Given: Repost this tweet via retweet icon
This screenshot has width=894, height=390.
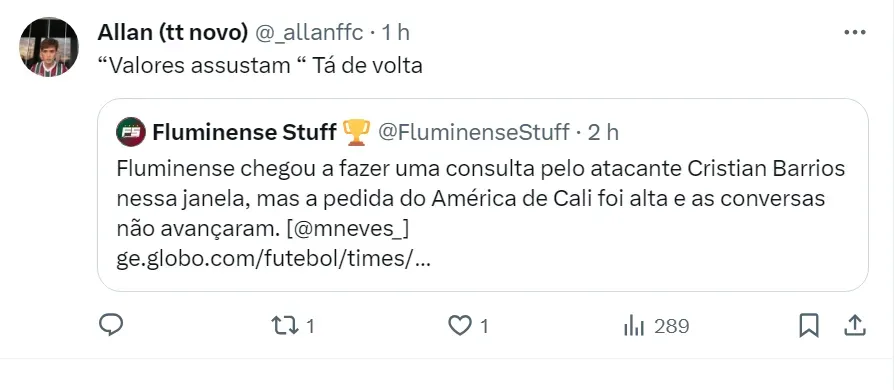Looking at the screenshot, I should [x=283, y=326].
